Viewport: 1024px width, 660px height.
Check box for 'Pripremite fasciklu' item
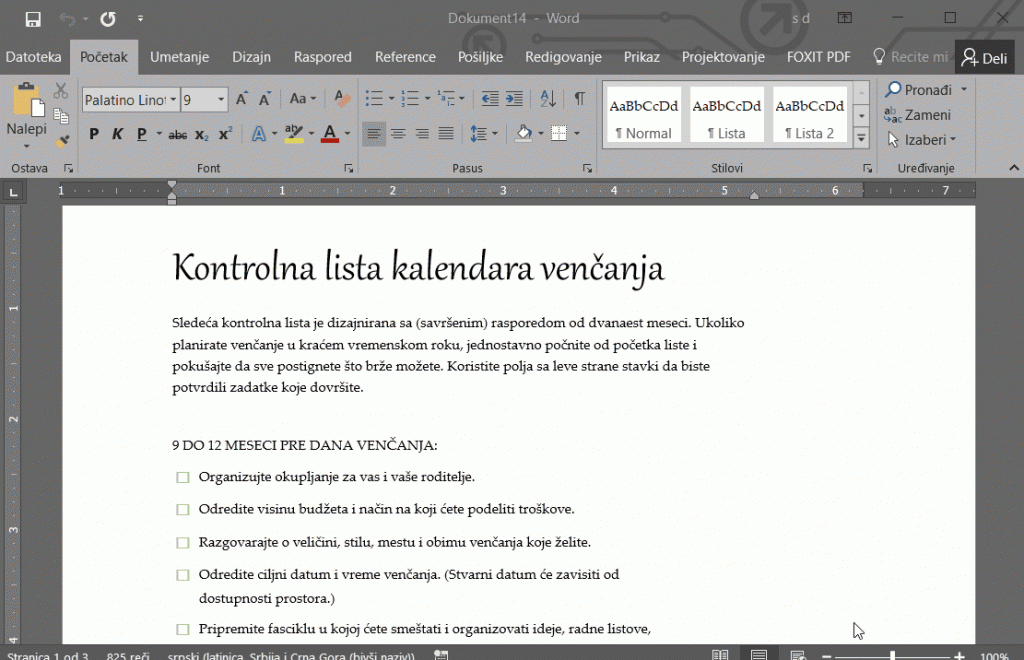(183, 629)
